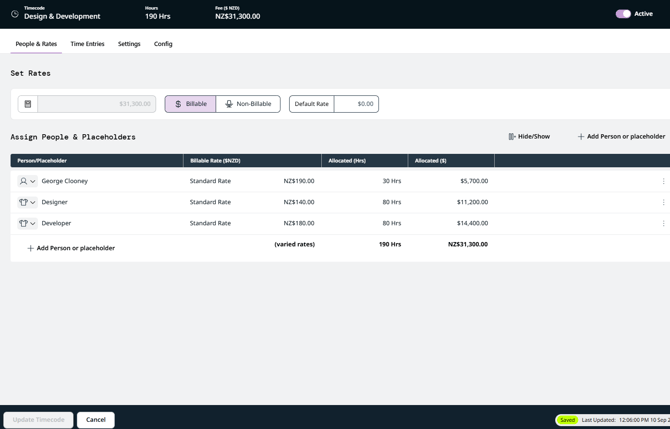Expand the dropdown chevron beside Designer

click(32, 202)
